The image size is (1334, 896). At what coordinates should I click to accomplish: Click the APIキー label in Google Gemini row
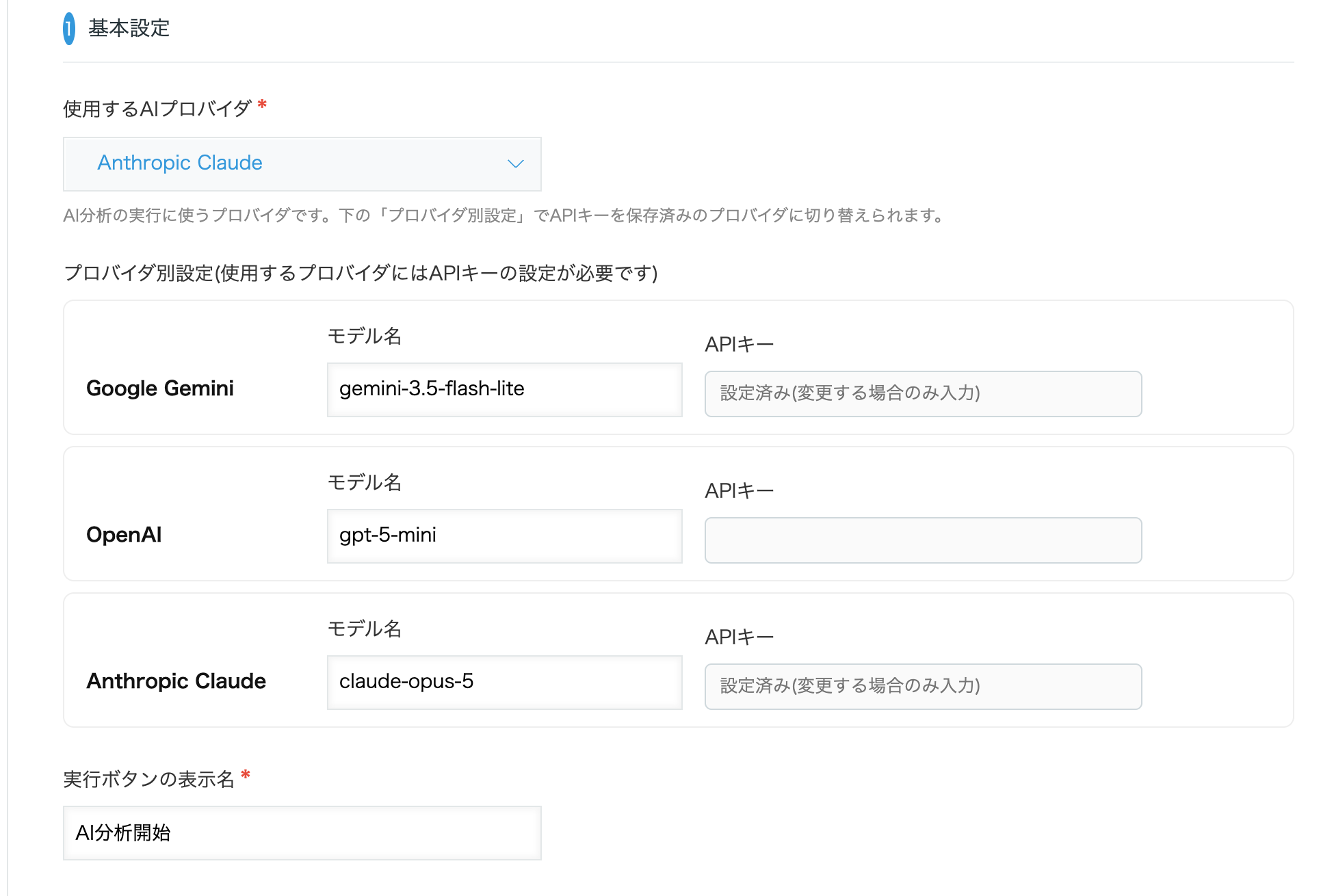[x=740, y=344]
